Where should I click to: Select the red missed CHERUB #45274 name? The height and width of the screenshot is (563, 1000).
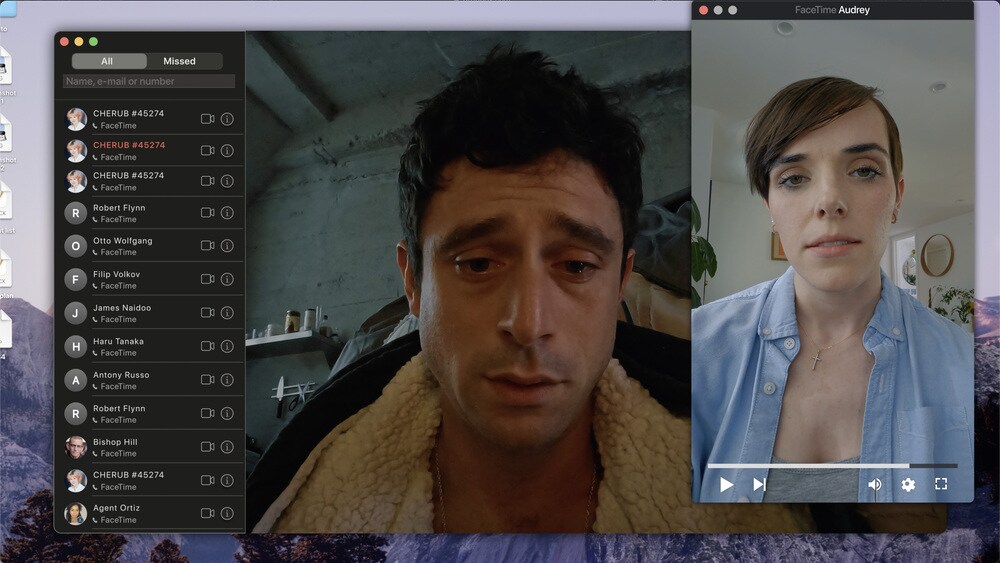pyautogui.click(x=129, y=145)
